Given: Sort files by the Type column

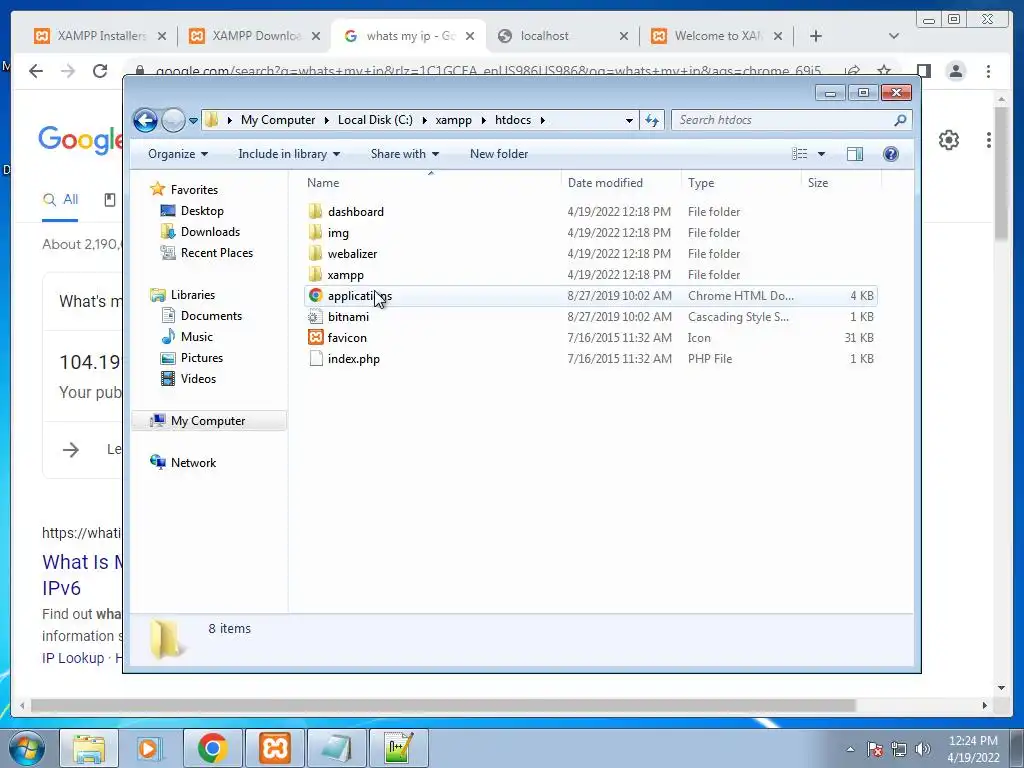Looking at the screenshot, I should [x=741, y=183].
